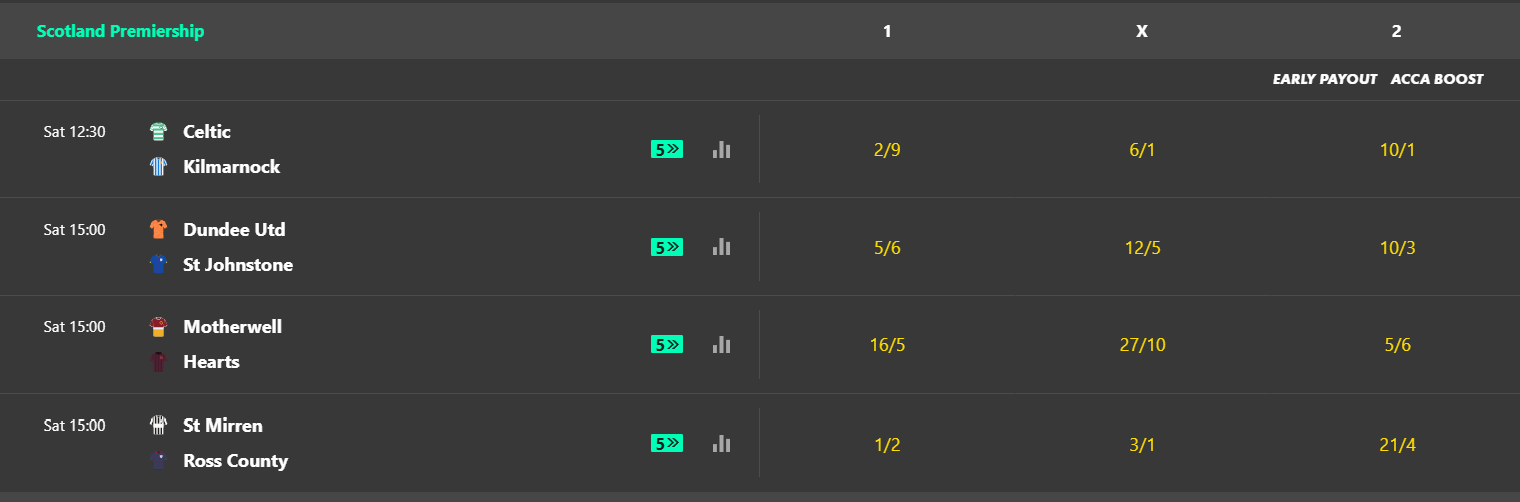Open stats icon for Celtic v Kilmarnock

click(721, 149)
